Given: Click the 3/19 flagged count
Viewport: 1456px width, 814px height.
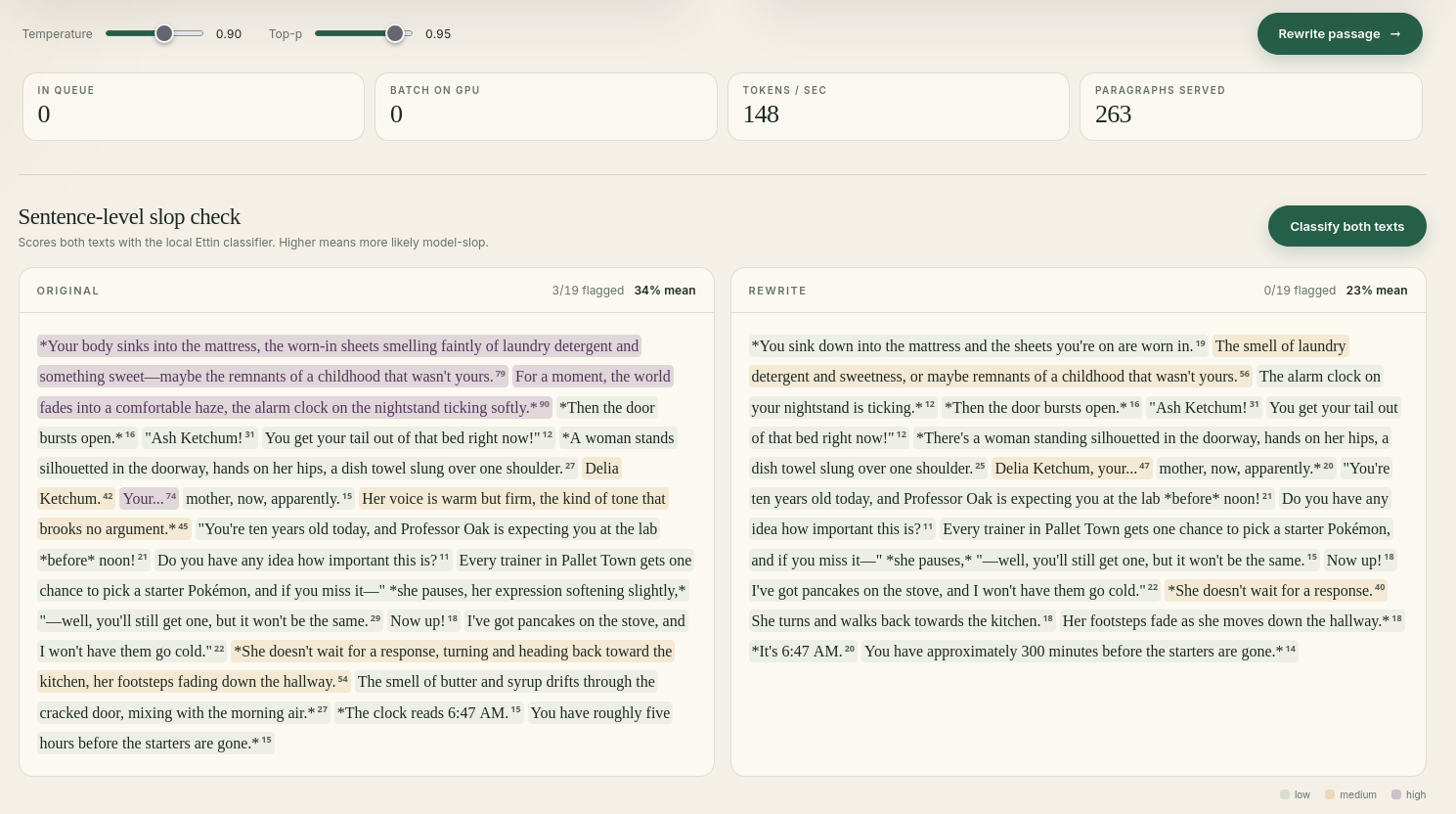Looking at the screenshot, I should click(588, 291).
